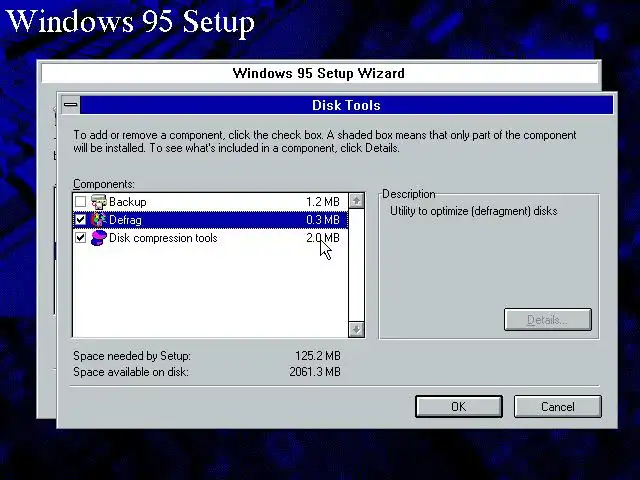Cancel the Disk Tools dialog

558,407
